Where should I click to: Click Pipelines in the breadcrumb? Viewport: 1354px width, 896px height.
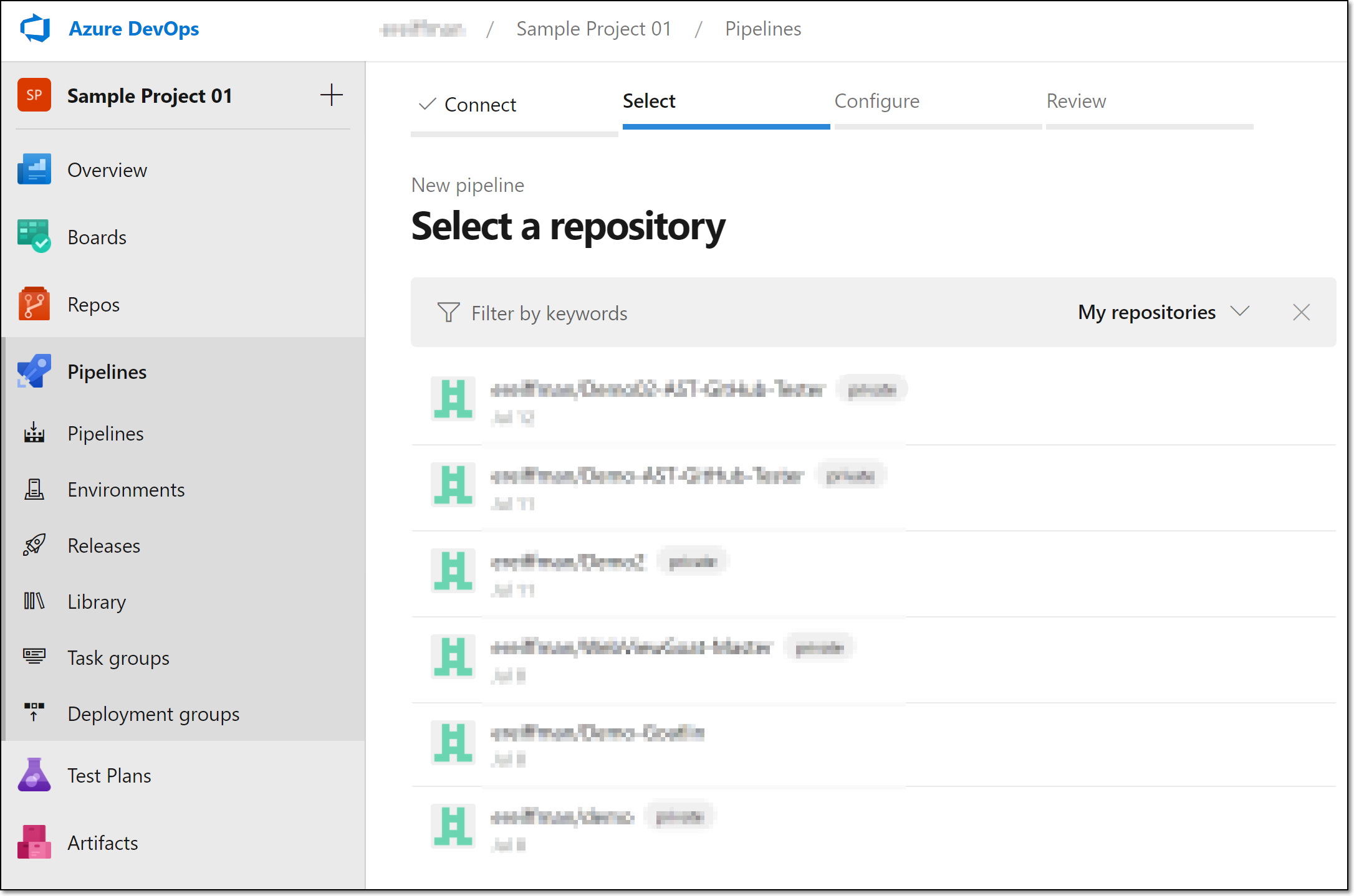click(x=763, y=29)
